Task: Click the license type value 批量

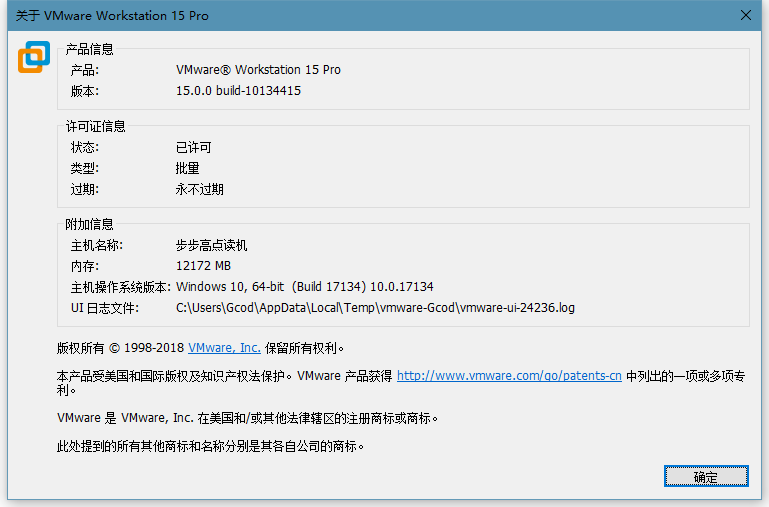Action: [187, 168]
